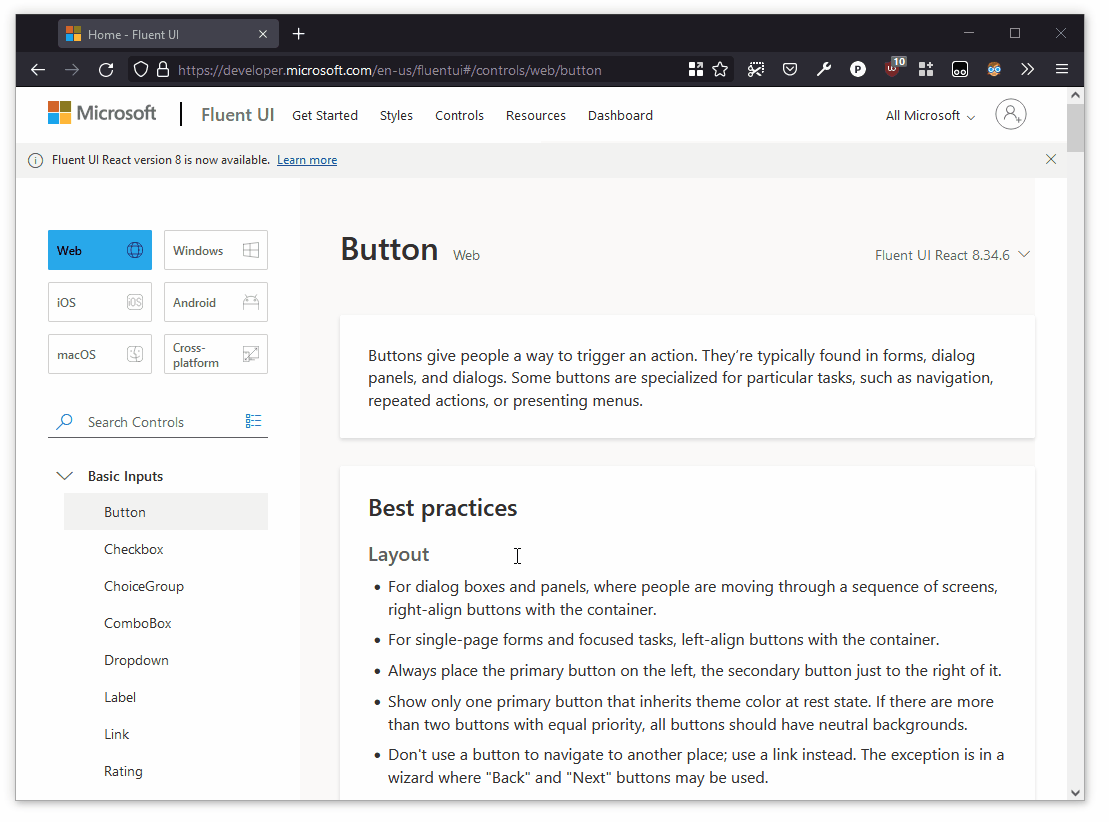Select the Web platform toggle
Viewport: 1109px width, 822px height.
[100, 252]
